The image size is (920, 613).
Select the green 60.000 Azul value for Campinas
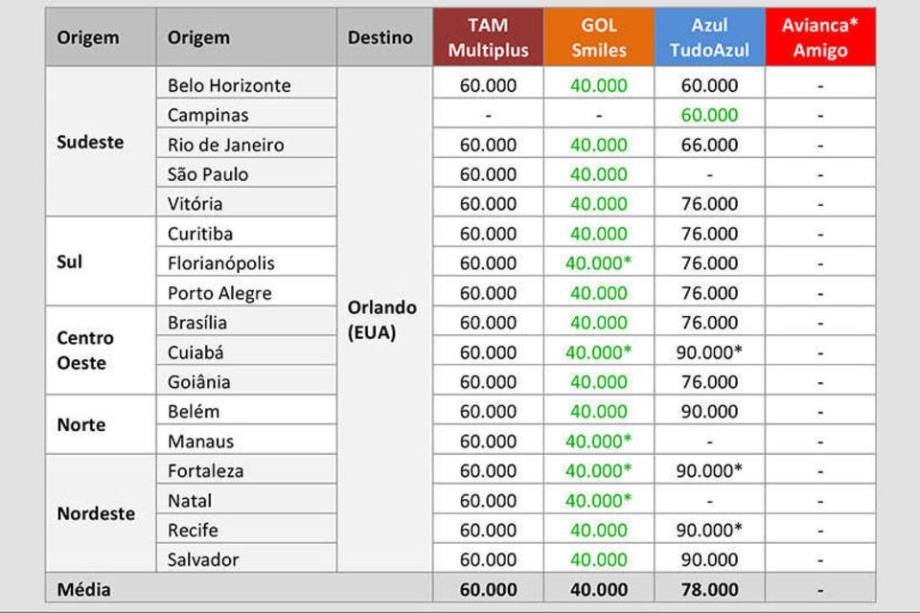click(709, 116)
